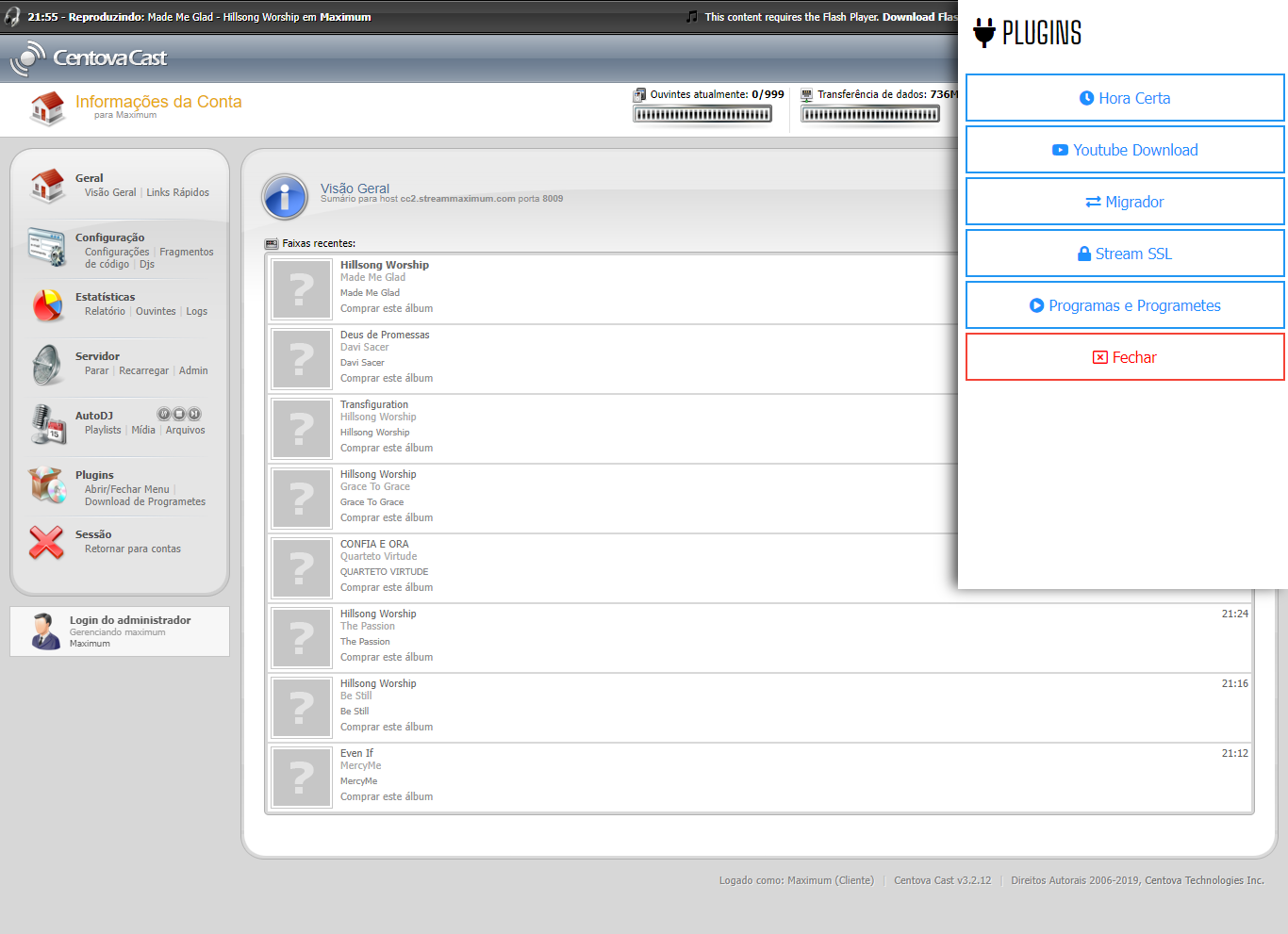
Task: Click the Deus de Promessas album thumbnail
Action: pyautogui.click(x=302, y=359)
